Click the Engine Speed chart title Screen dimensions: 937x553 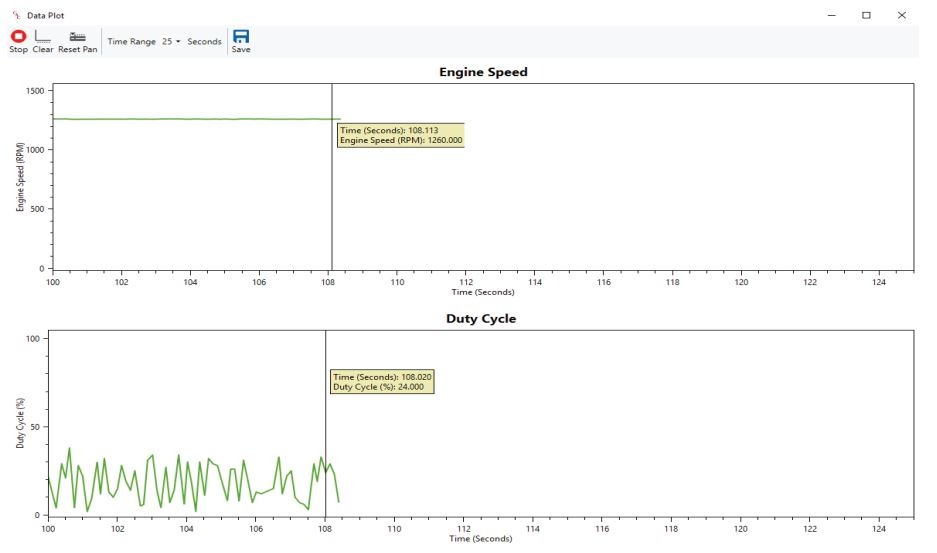483,72
